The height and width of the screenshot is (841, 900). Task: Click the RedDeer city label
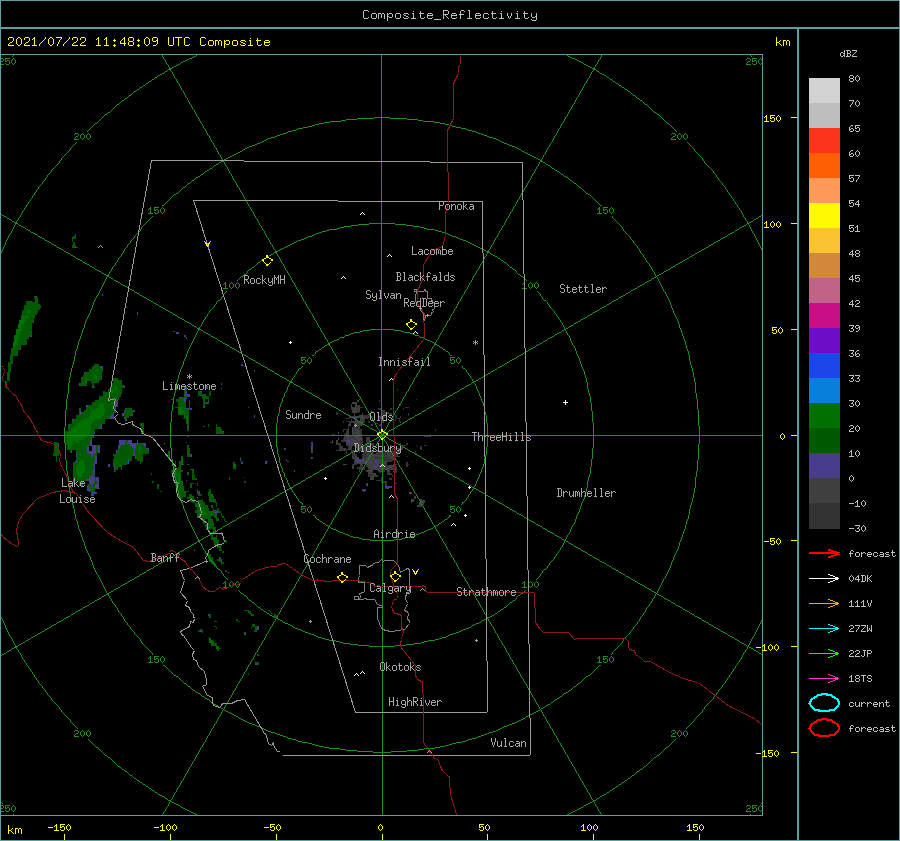tap(424, 303)
